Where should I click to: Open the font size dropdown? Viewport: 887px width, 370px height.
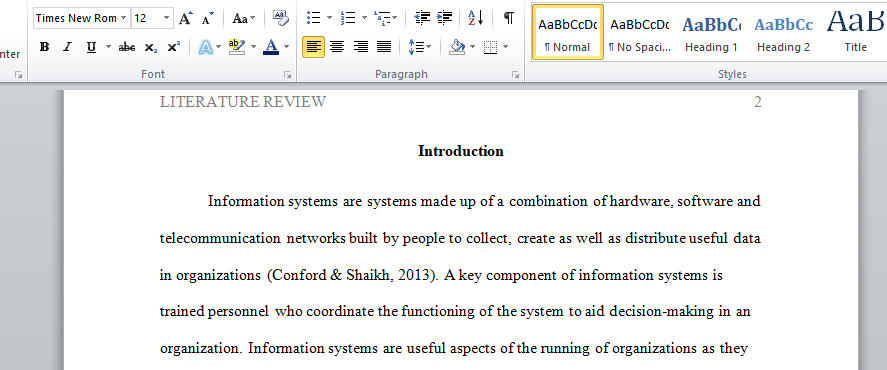tap(166, 18)
